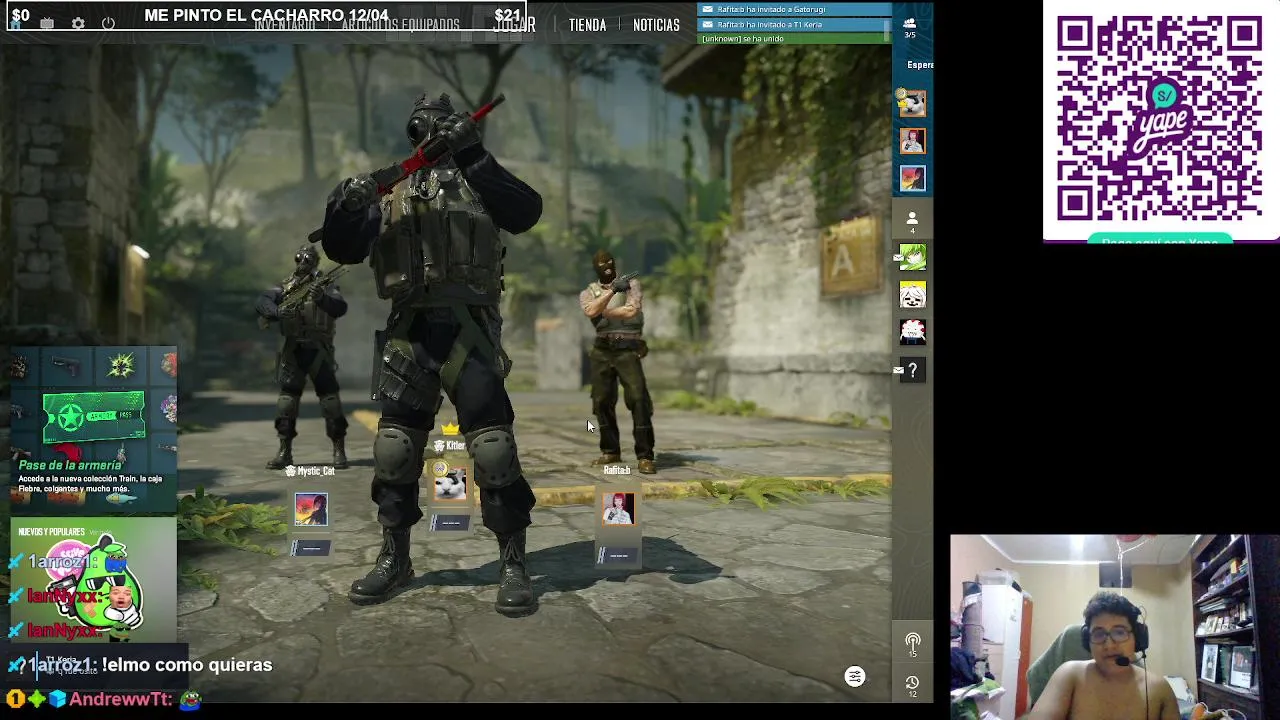Open the Inventario tab
Image resolution: width=1280 pixels, height=720 pixels.
[x=285, y=25]
